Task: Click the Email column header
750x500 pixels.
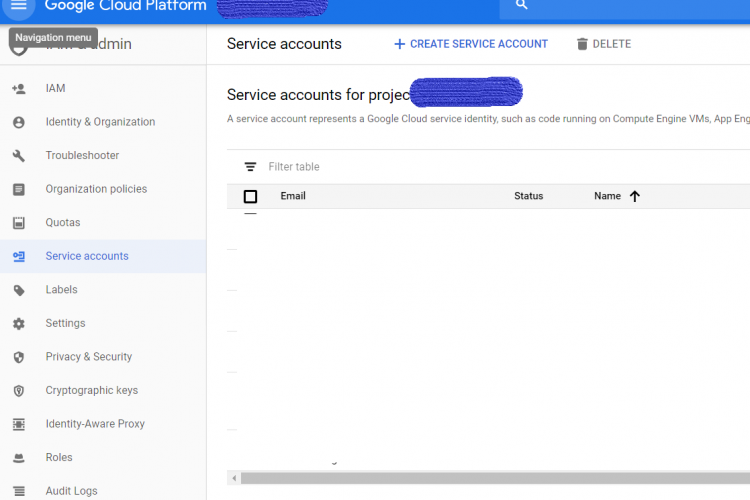Action: click(x=293, y=196)
